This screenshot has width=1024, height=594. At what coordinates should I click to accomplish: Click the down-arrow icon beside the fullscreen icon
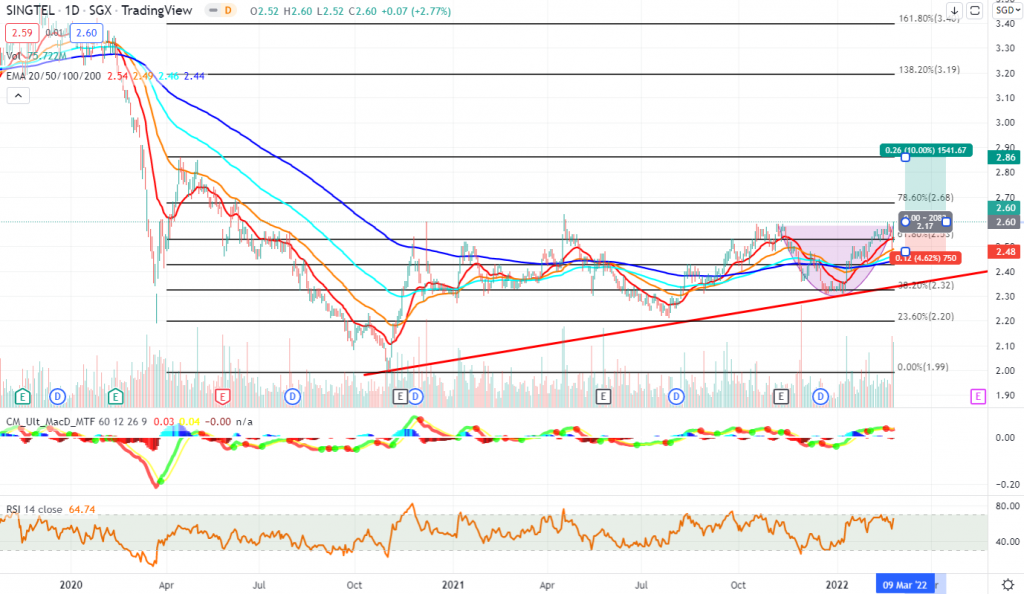click(954, 10)
